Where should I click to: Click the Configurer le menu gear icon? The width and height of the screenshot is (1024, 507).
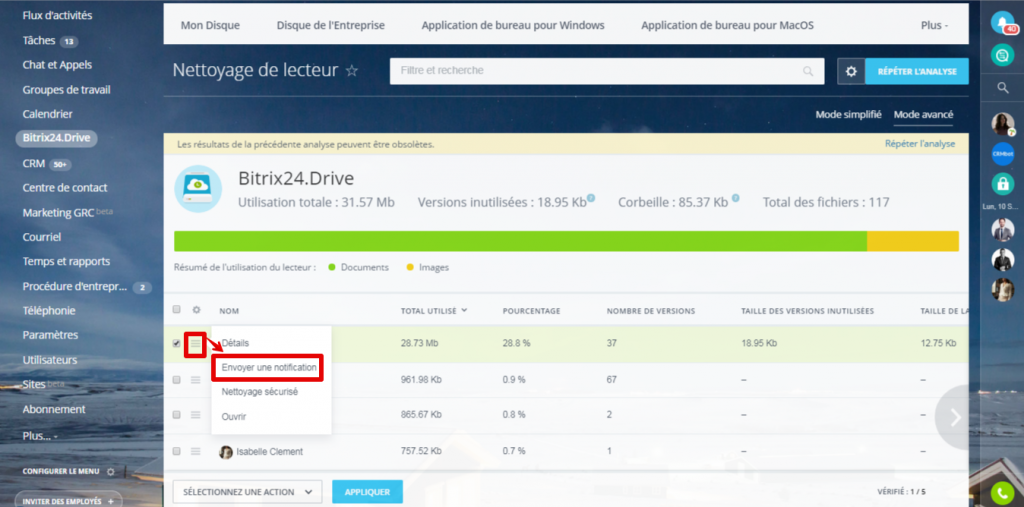(110, 471)
